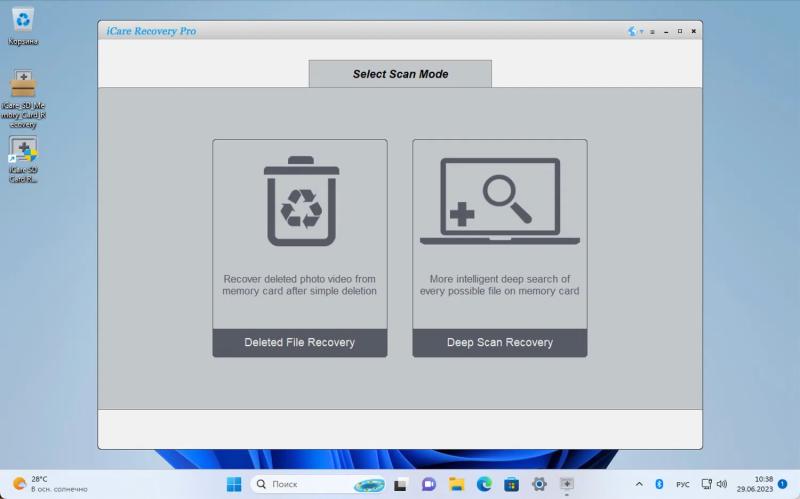Viewport: 800px width, 499px height.
Task: Select the recycle bin scan icon
Action: pos(301,201)
